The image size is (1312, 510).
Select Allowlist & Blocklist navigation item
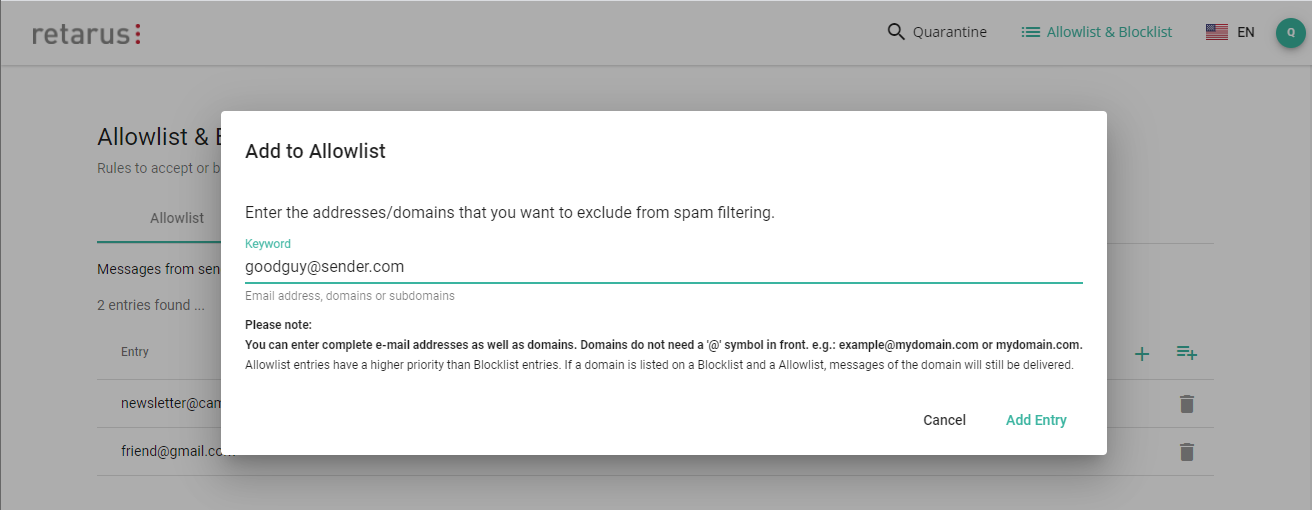[1109, 32]
